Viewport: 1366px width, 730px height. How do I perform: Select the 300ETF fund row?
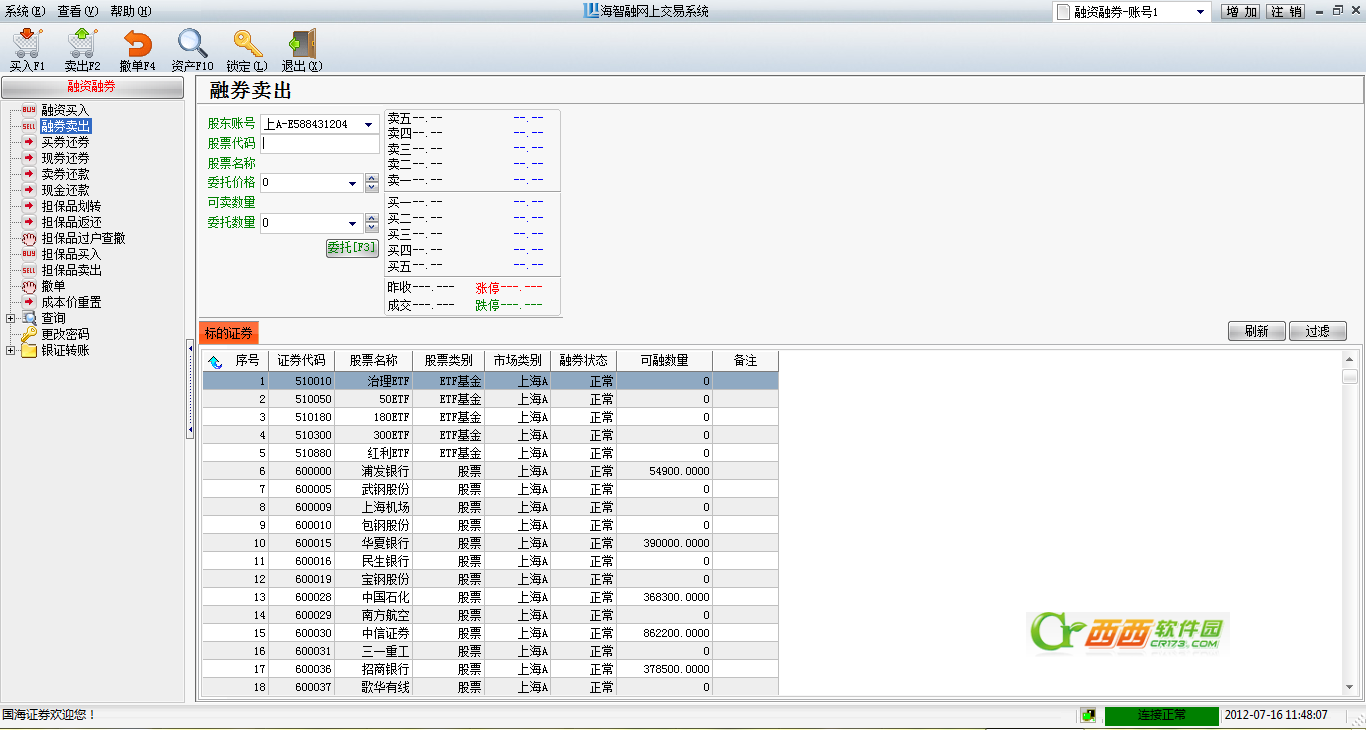pos(490,435)
